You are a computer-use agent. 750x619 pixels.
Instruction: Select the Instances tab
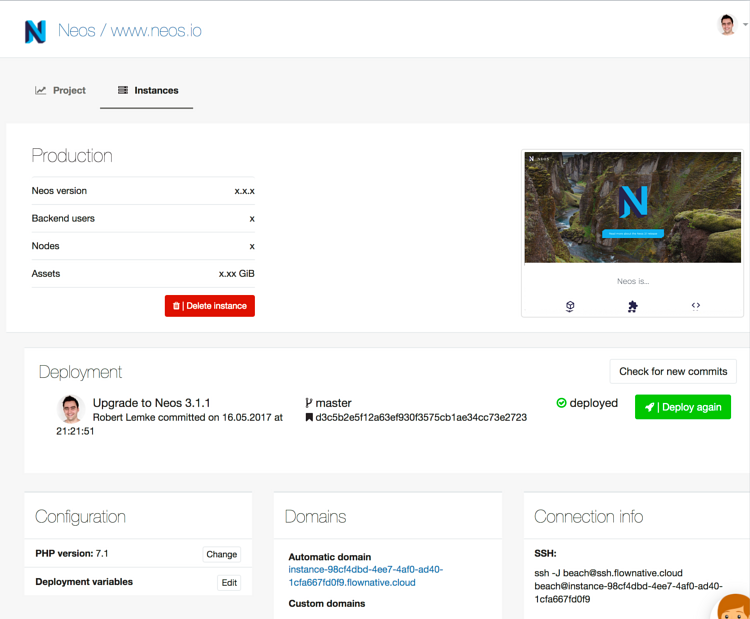pyautogui.click(x=148, y=90)
